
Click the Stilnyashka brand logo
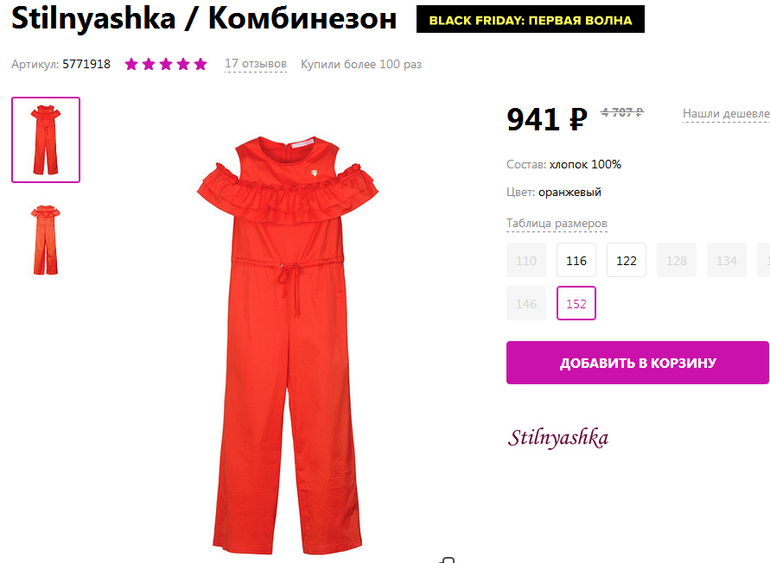click(558, 438)
